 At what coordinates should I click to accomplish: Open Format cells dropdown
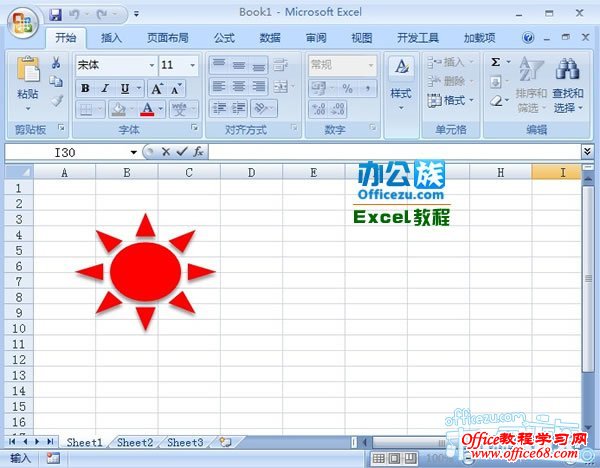coord(451,101)
